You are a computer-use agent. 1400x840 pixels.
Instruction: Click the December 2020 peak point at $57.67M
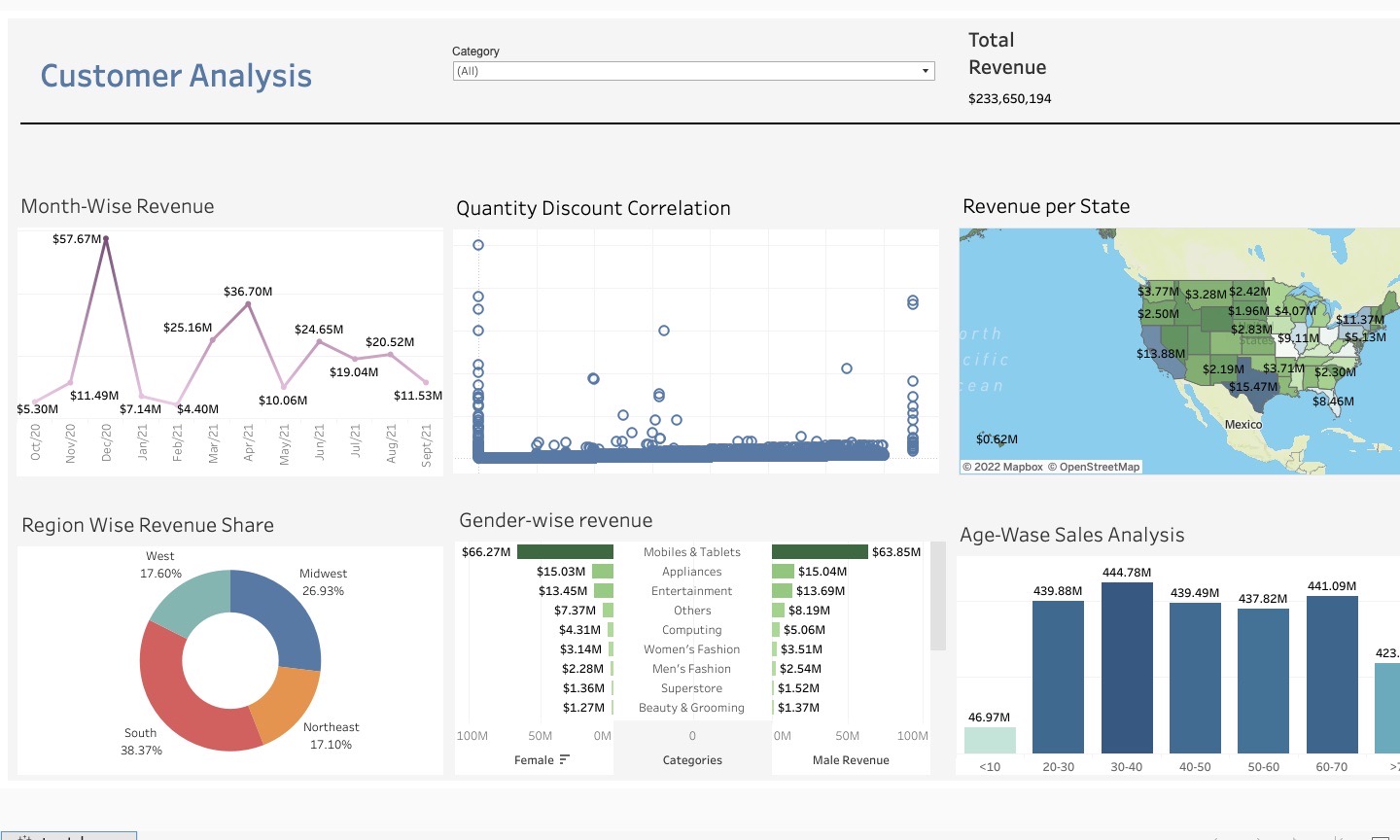click(106, 238)
